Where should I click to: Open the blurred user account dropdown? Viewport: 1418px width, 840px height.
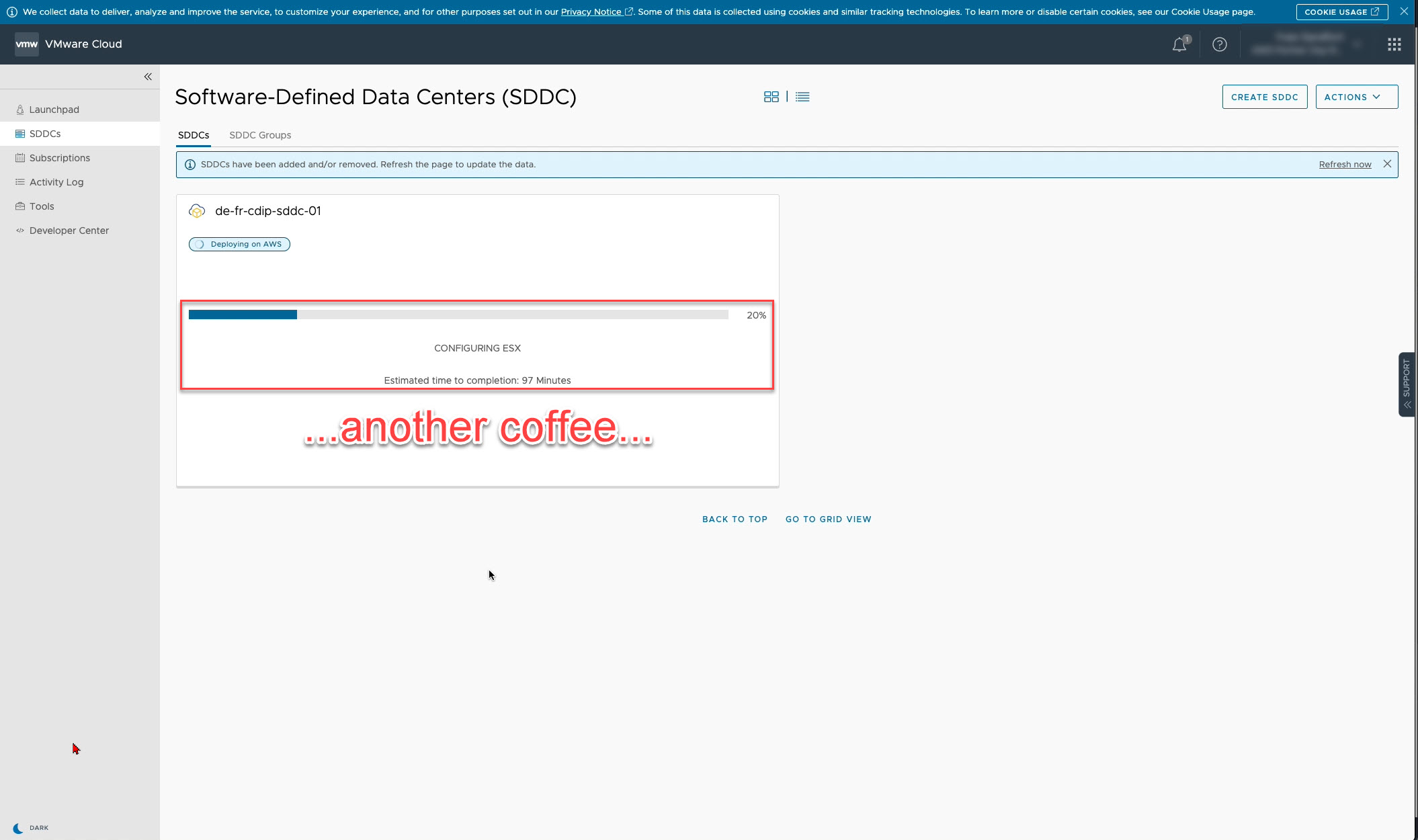pos(1307,44)
